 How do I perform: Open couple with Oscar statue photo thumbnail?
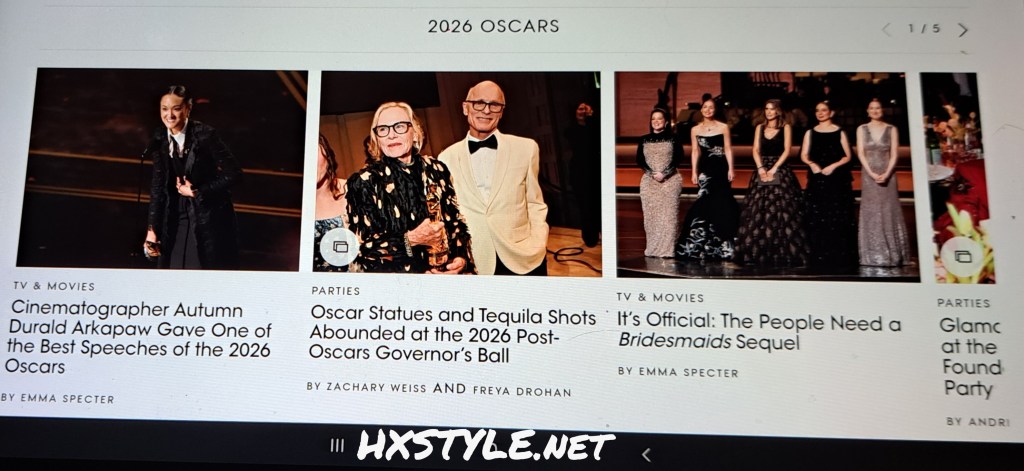[458, 173]
